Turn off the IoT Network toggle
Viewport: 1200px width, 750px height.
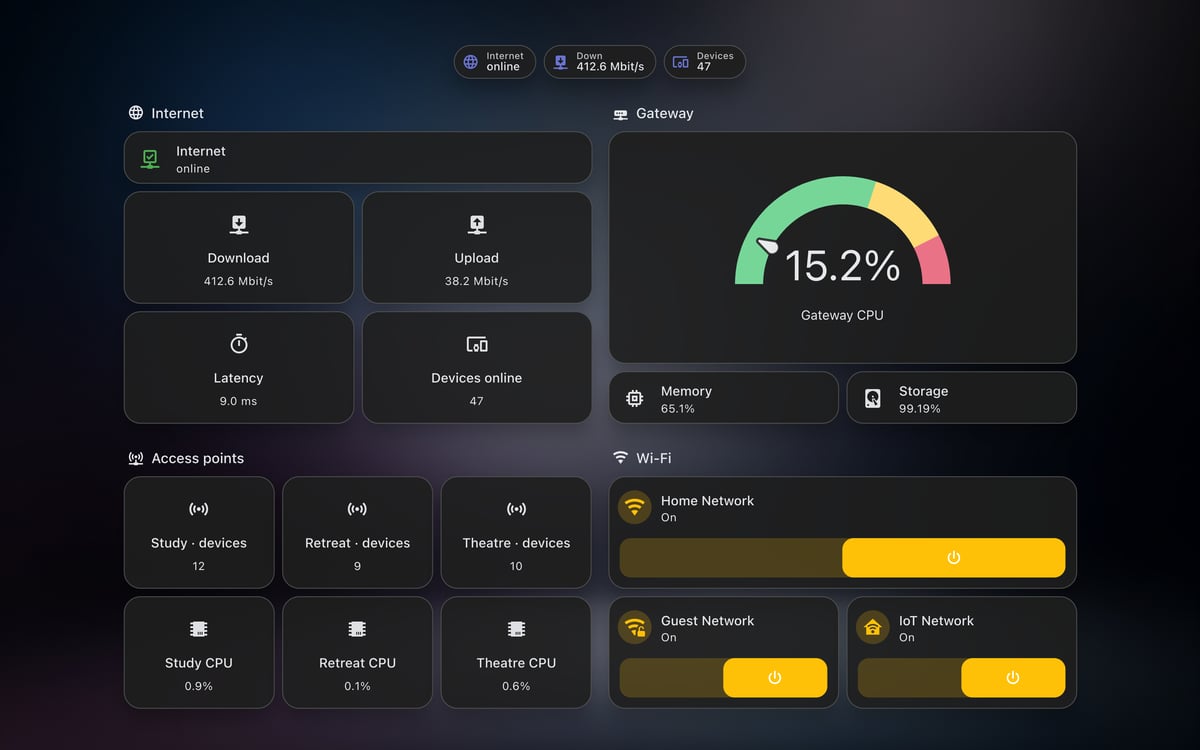click(x=961, y=678)
